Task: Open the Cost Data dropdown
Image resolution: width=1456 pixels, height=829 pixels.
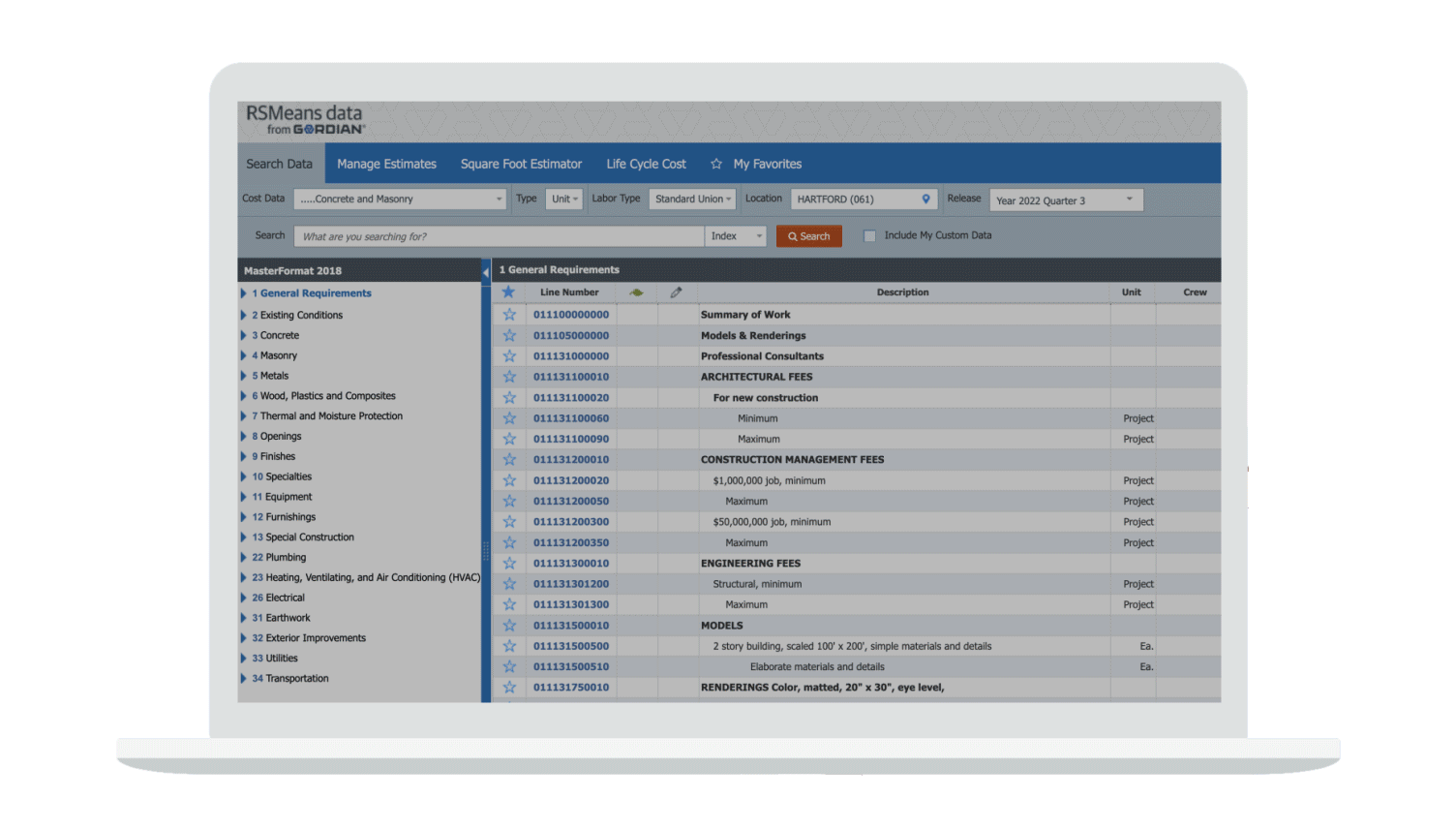Action: [x=401, y=199]
